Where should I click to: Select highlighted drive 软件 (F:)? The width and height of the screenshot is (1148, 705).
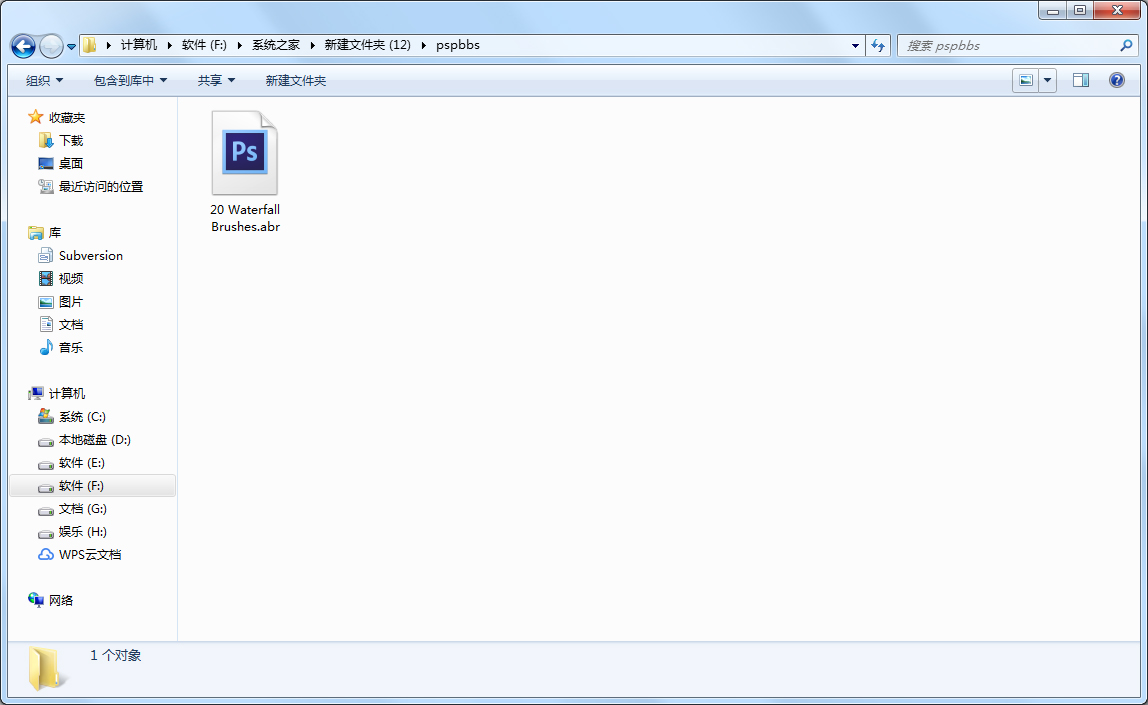coord(93,486)
